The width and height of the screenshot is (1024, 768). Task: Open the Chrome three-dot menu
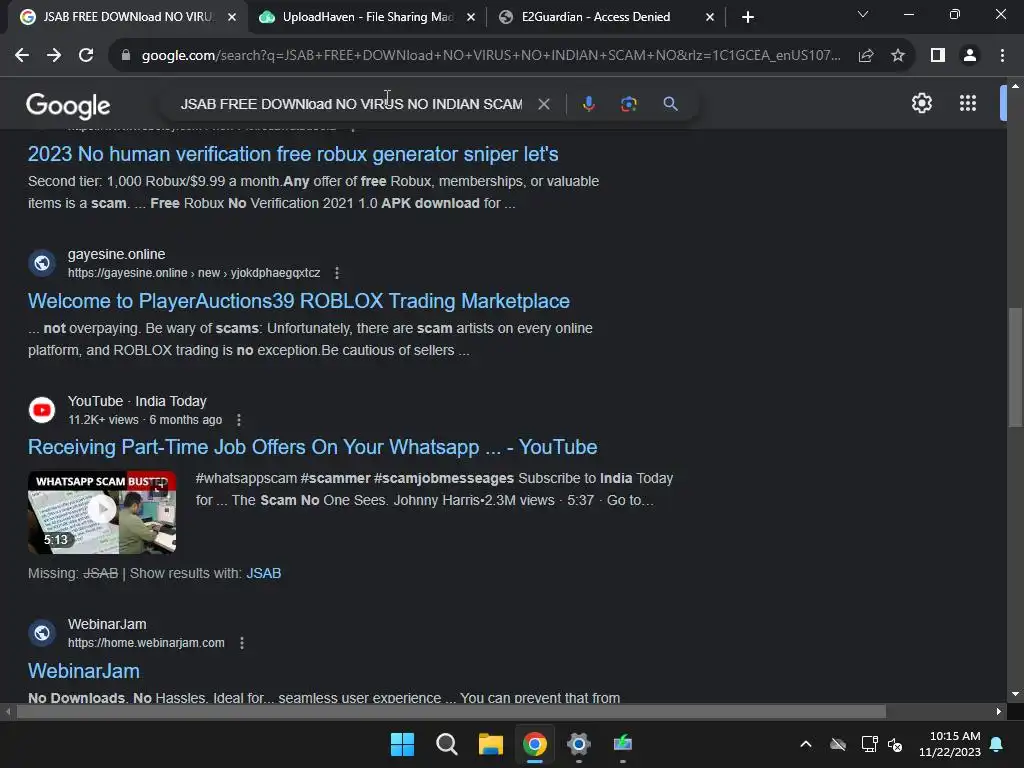1002,56
